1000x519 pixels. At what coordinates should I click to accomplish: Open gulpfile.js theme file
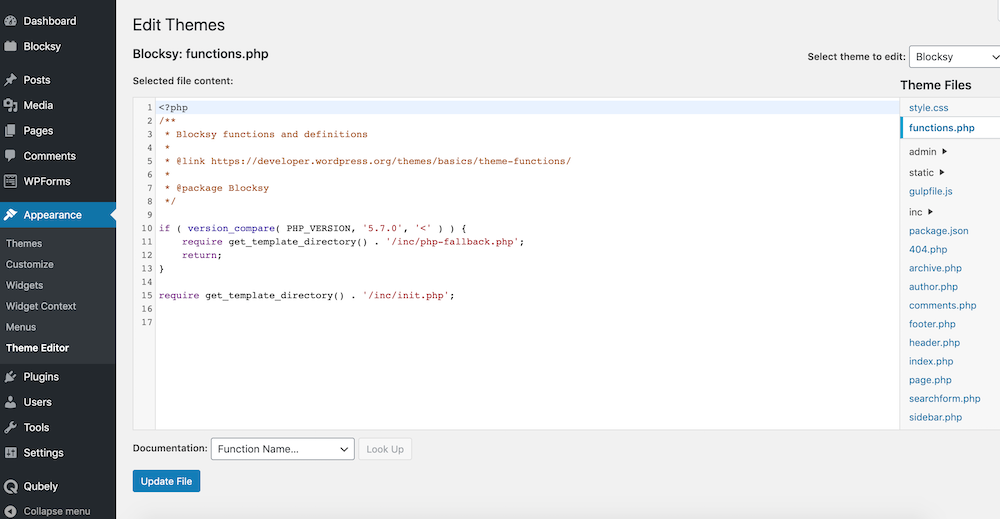pos(930,191)
